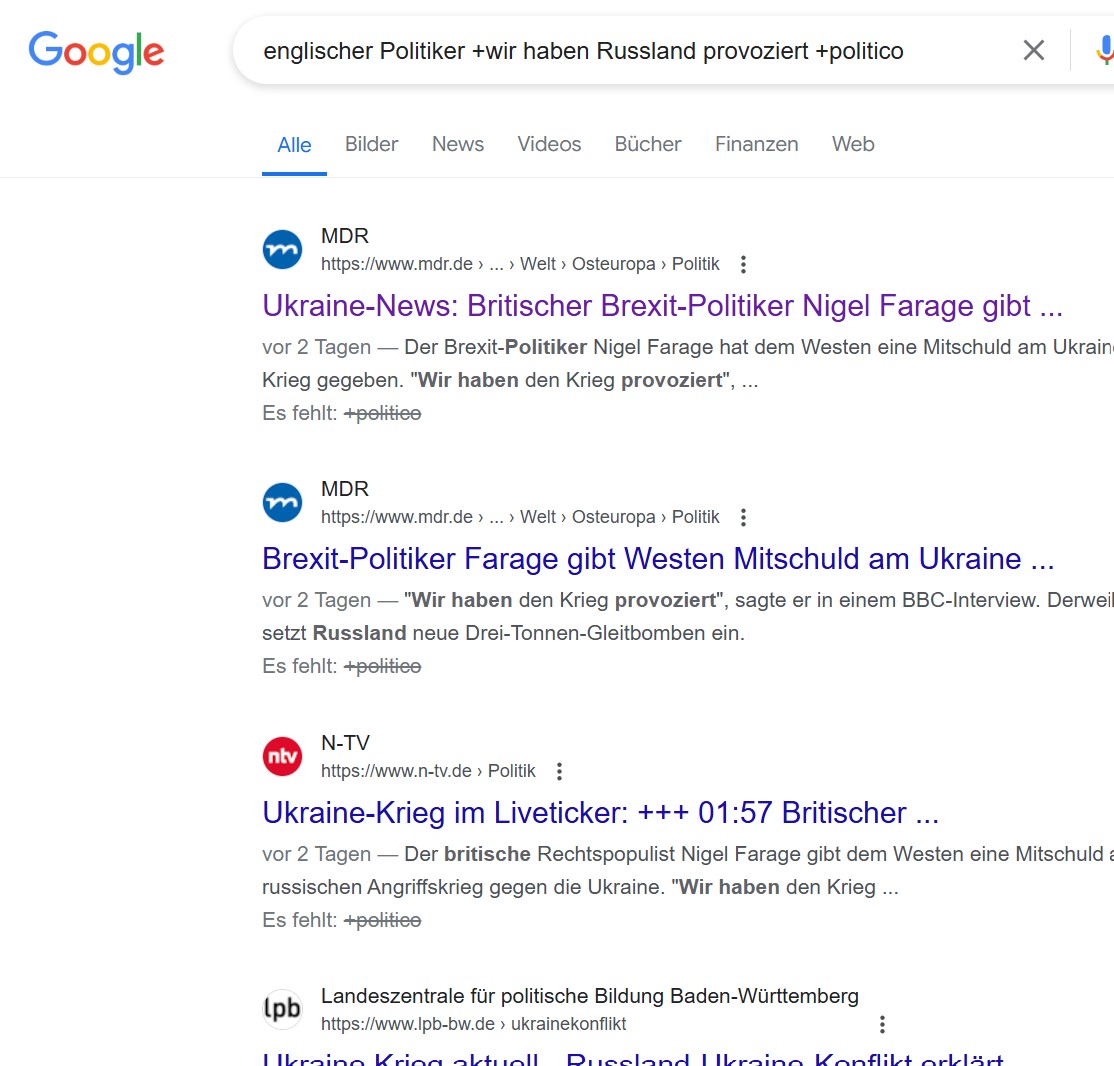The width and height of the screenshot is (1114, 1066).
Task: Click second MDR result favicon
Action: (282, 503)
